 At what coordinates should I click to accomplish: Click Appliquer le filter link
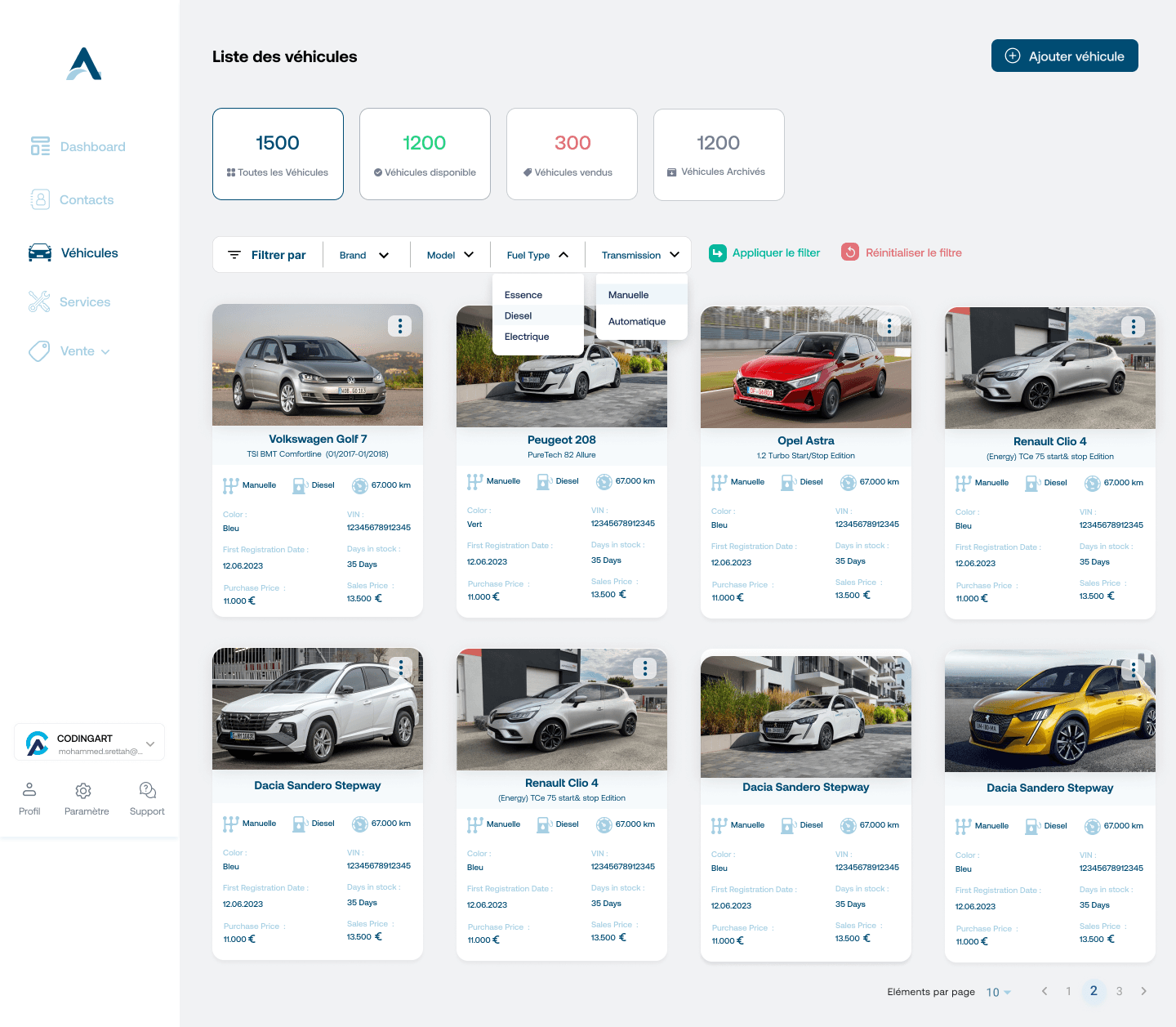pos(776,253)
